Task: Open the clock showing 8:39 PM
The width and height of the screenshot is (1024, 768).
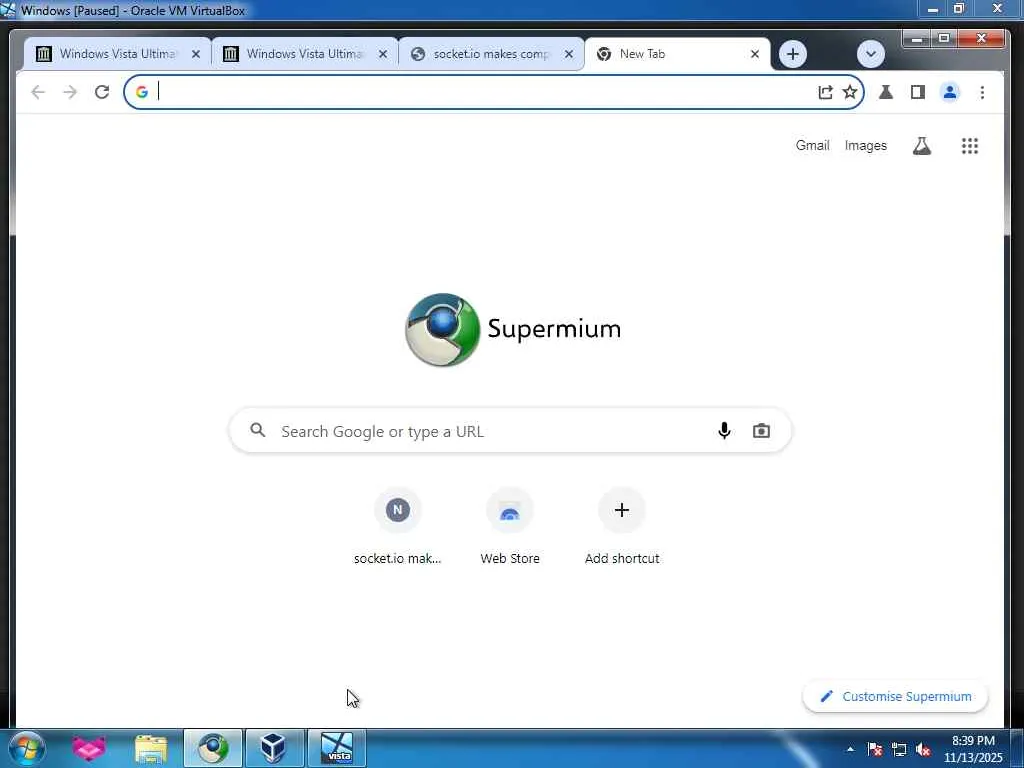Action: pos(973,749)
